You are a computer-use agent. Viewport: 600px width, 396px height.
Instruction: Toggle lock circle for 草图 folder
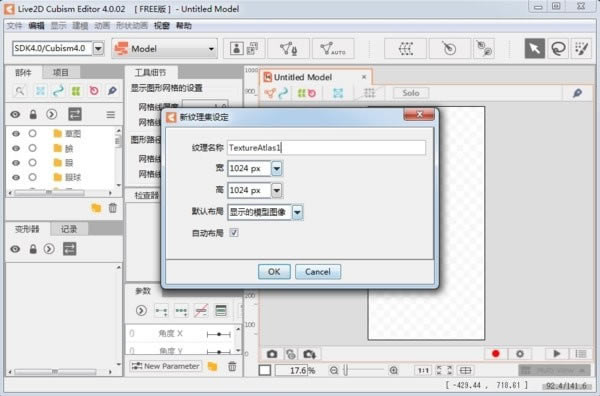[33, 133]
